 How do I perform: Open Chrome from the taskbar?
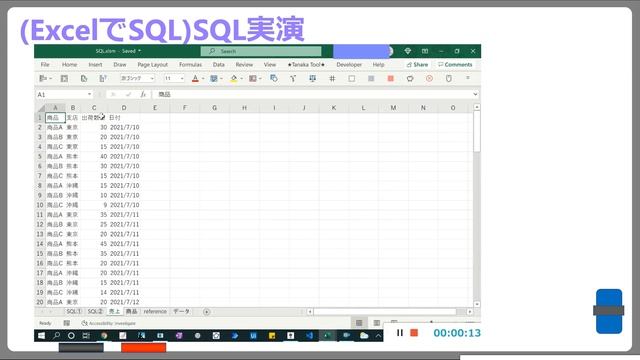[104, 336]
